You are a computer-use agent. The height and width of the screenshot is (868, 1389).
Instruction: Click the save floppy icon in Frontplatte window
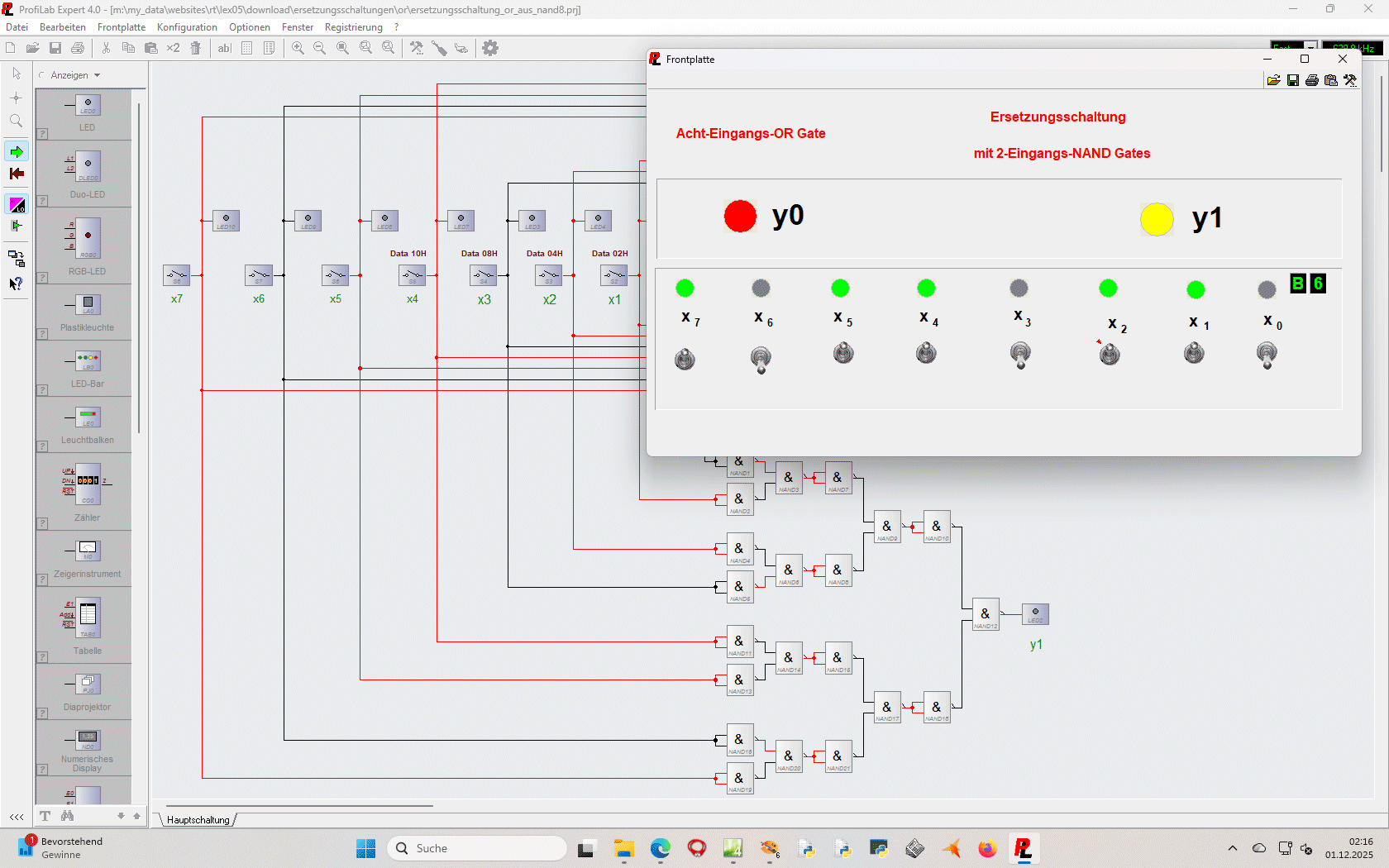coord(1293,80)
